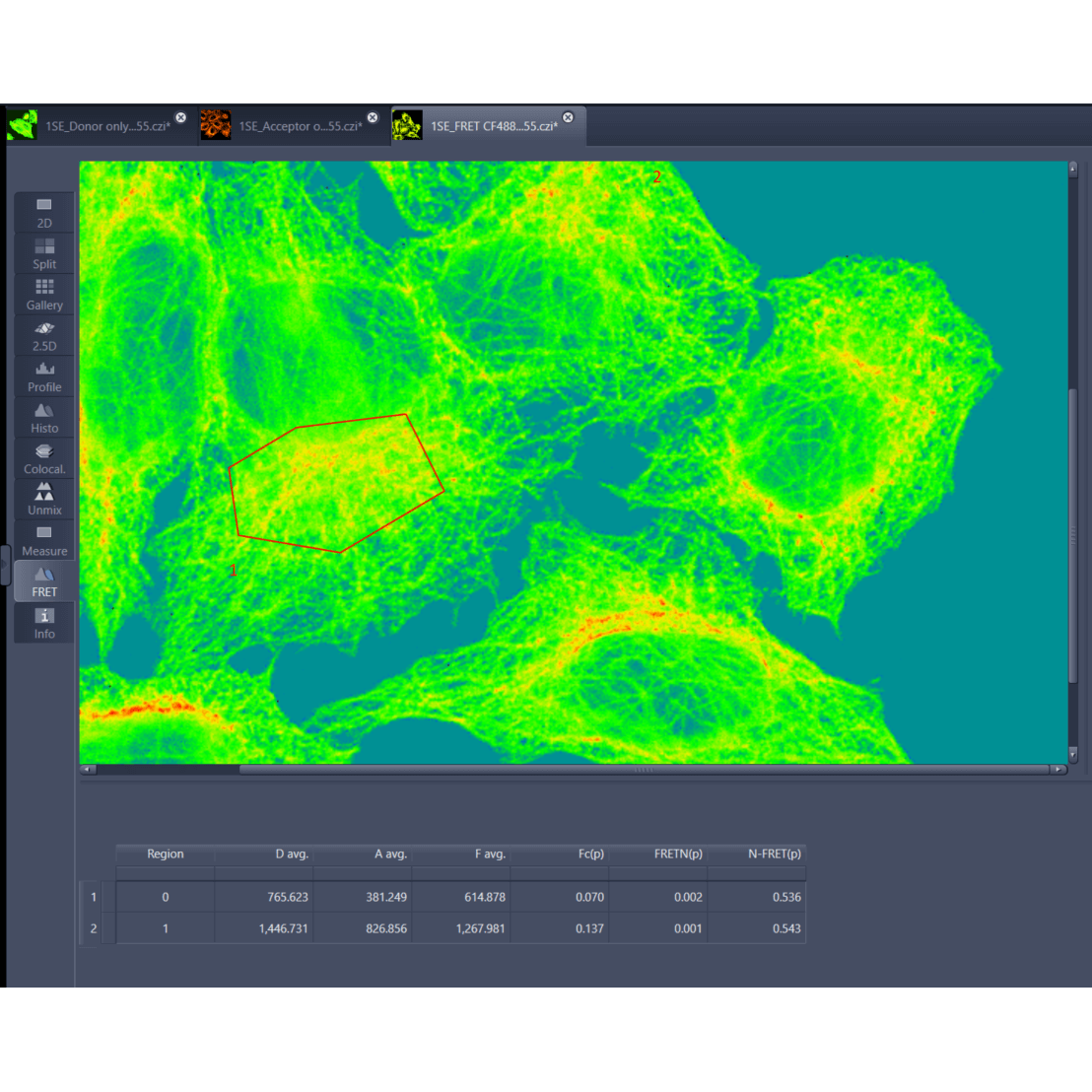Open the Colocal. colocalization view
This screenshot has height=1092, width=1092.
[44, 458]
